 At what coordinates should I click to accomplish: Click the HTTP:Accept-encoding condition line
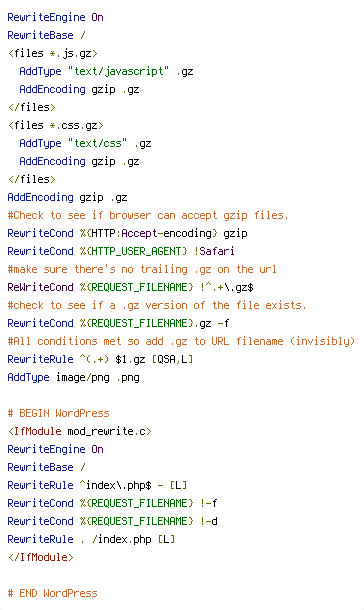127,233
